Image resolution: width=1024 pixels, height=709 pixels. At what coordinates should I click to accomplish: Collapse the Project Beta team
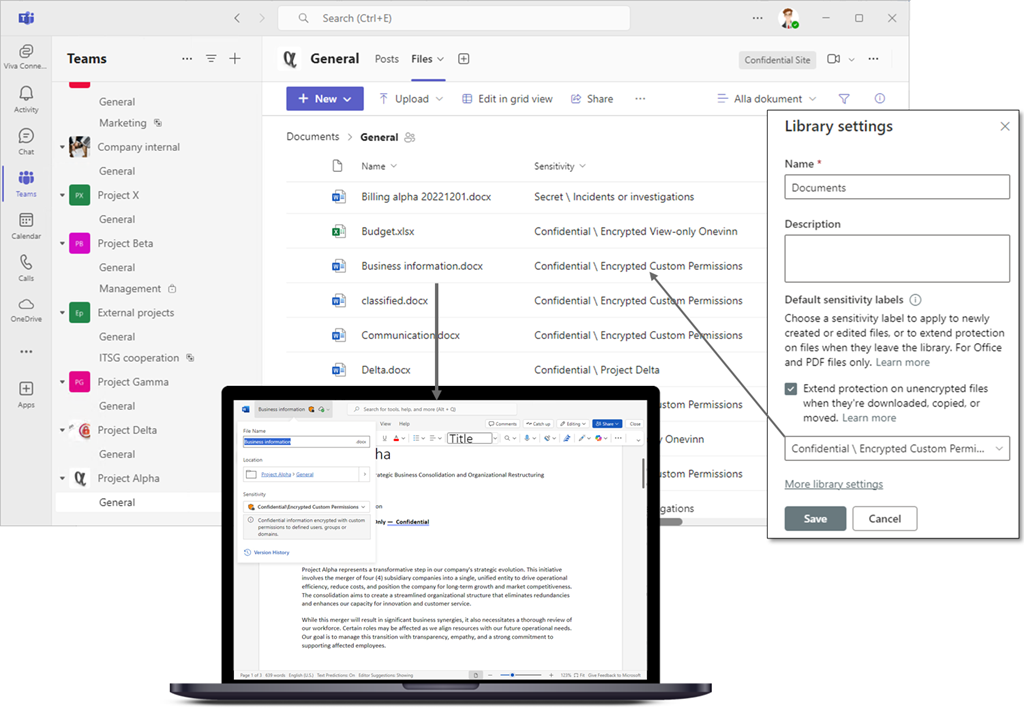62,244
